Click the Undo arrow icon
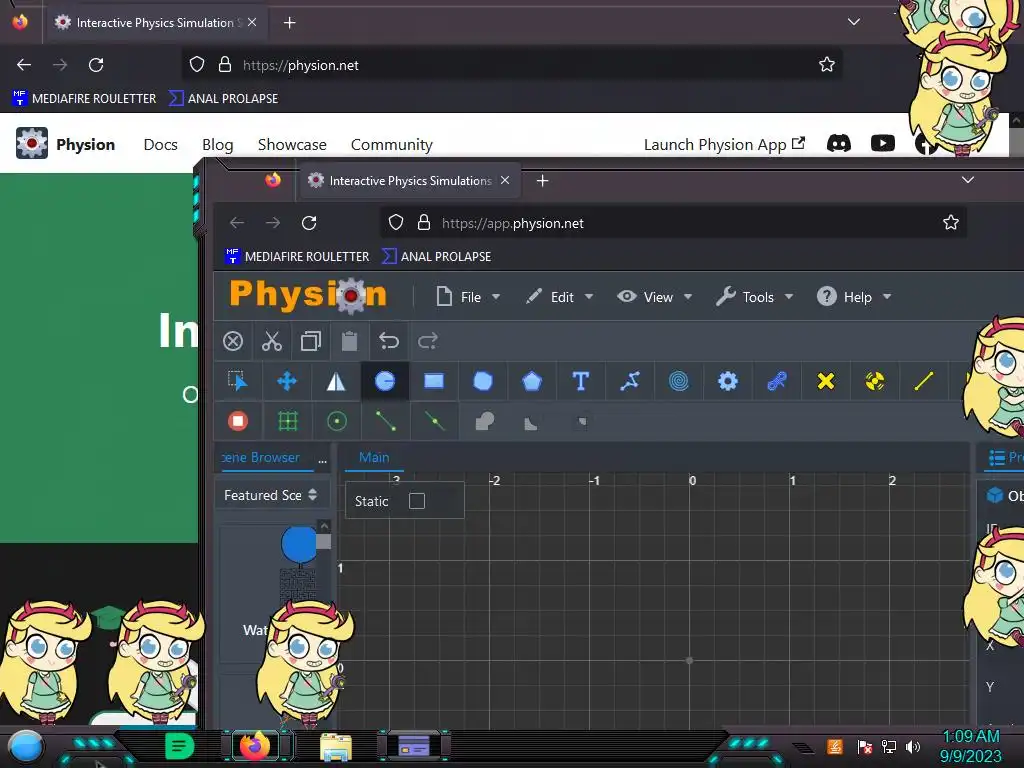1024x768 pixels. pos(389,341)
